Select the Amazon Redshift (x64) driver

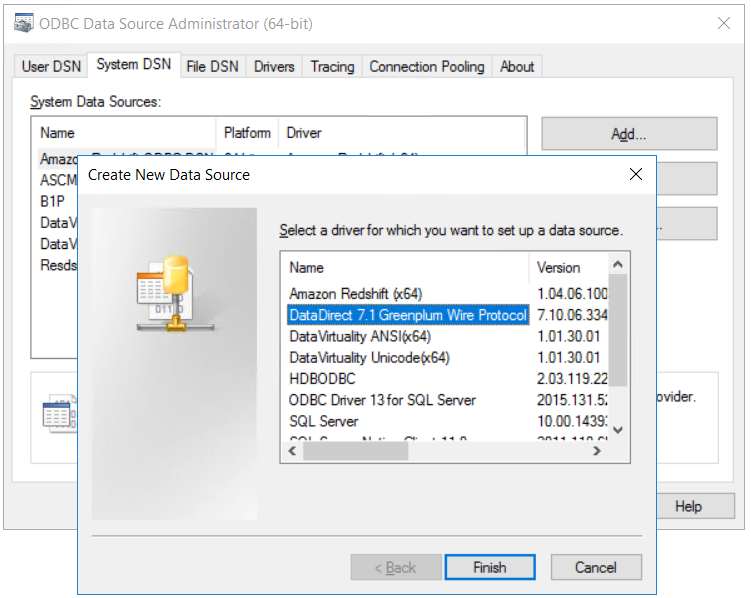355,293
